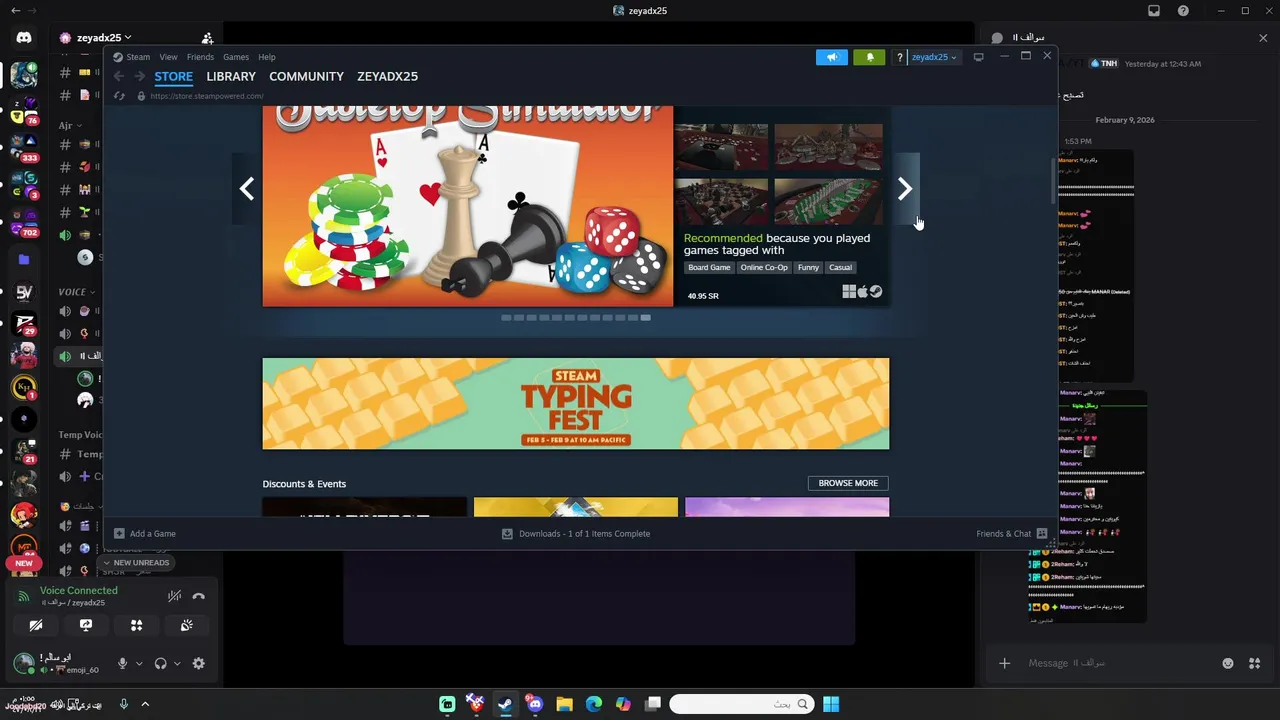Deafen Discord headphones

click(161, 663)
